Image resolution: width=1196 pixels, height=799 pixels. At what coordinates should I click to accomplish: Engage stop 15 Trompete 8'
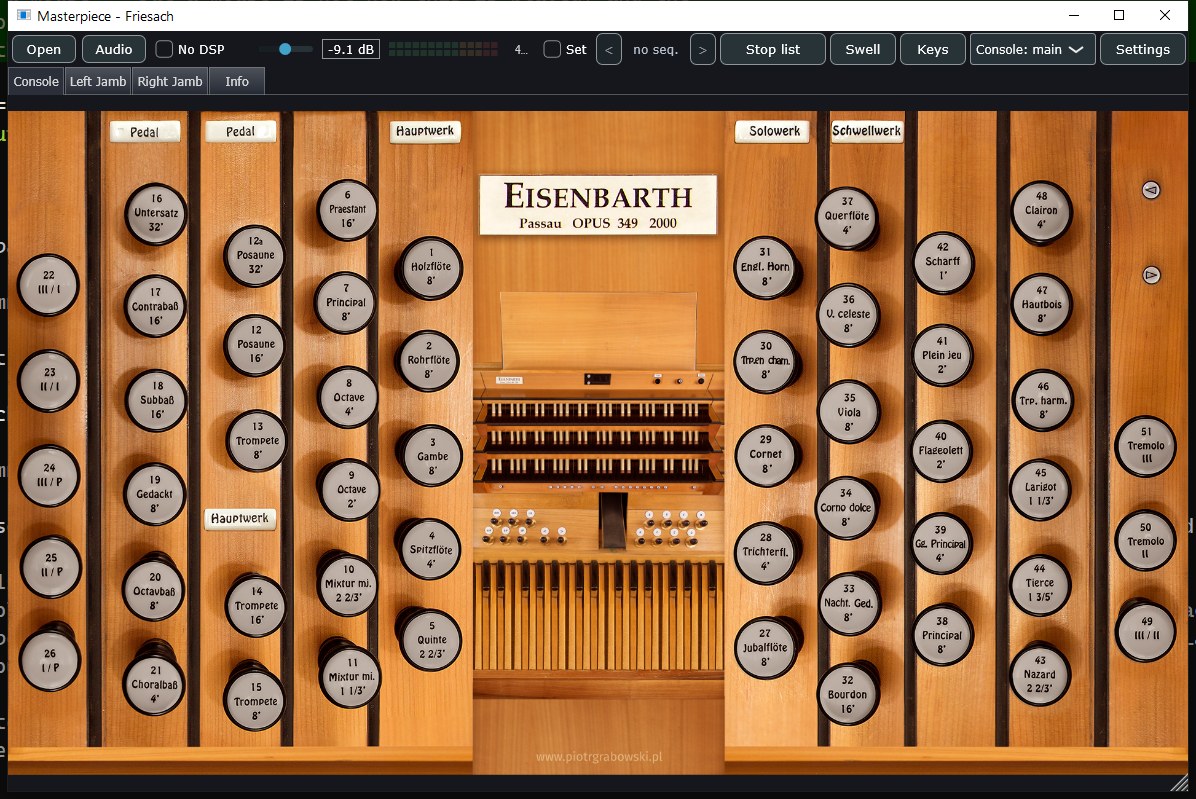tap(256, 701)
